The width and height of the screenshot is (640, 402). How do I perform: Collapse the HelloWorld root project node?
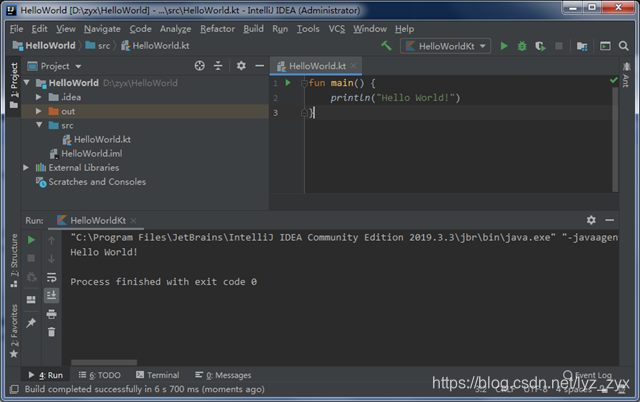point(27,83)
